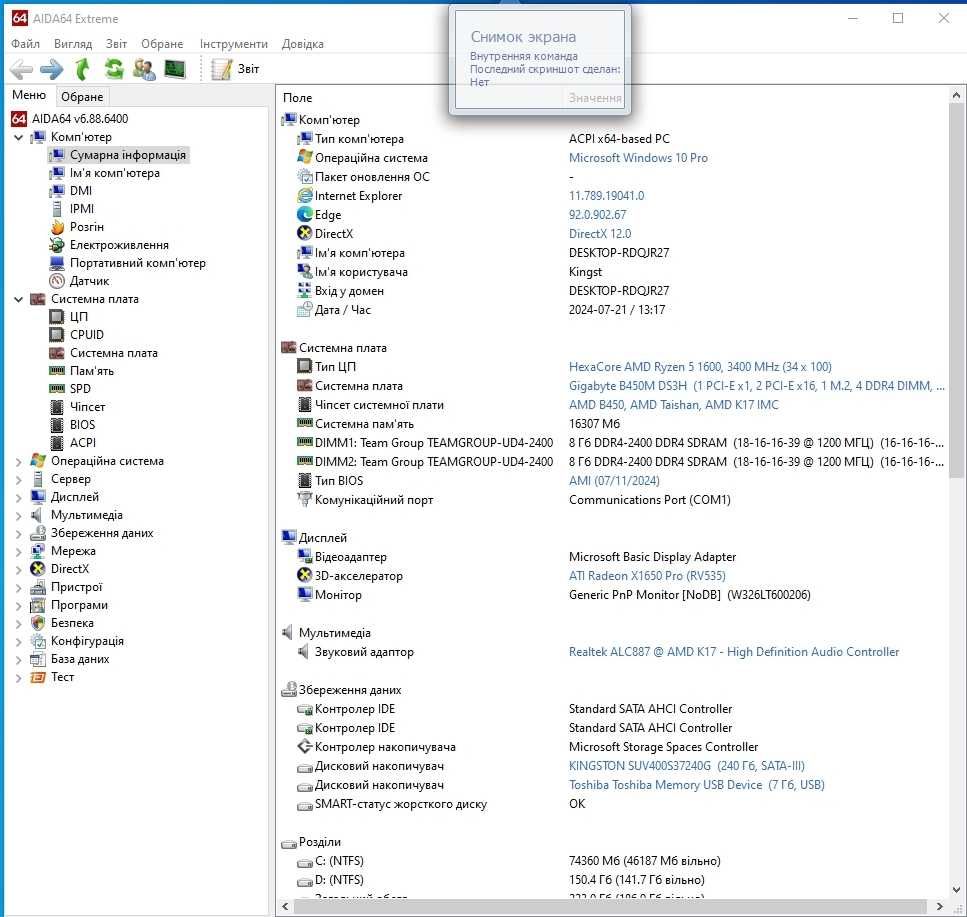Select the DESKTOP-RDQJR27 computer name value
The image size is (967, 917).
tap(619, 253)
